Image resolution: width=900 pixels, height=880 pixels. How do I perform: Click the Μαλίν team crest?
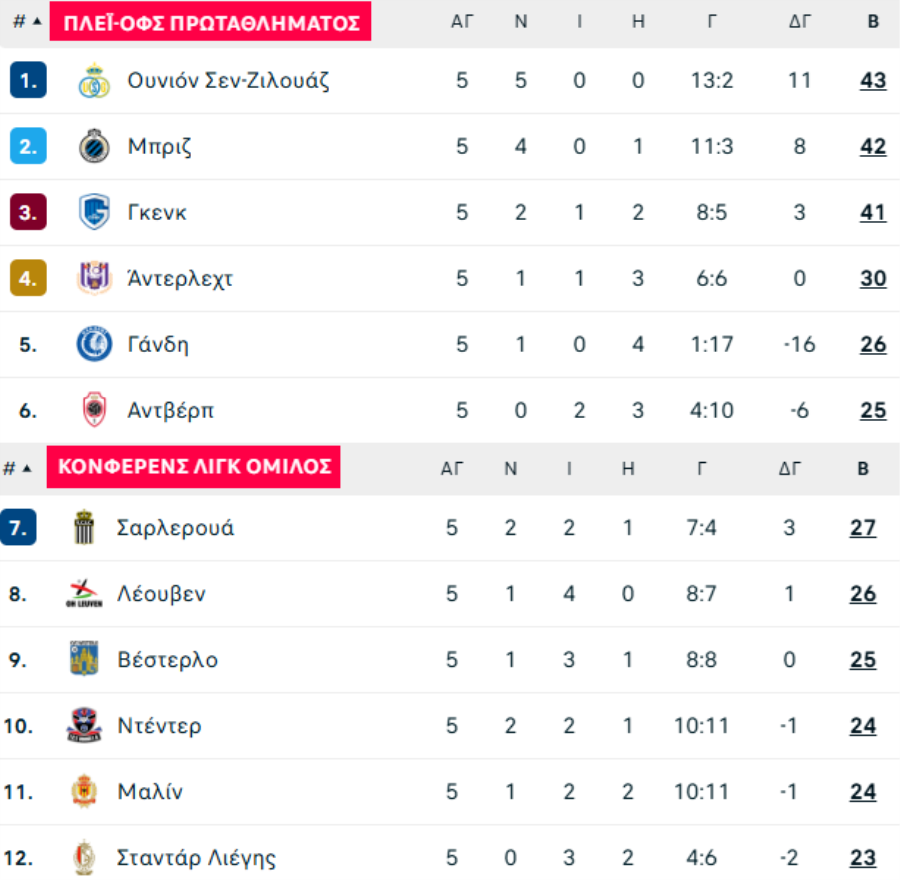[x=84, y=791]
